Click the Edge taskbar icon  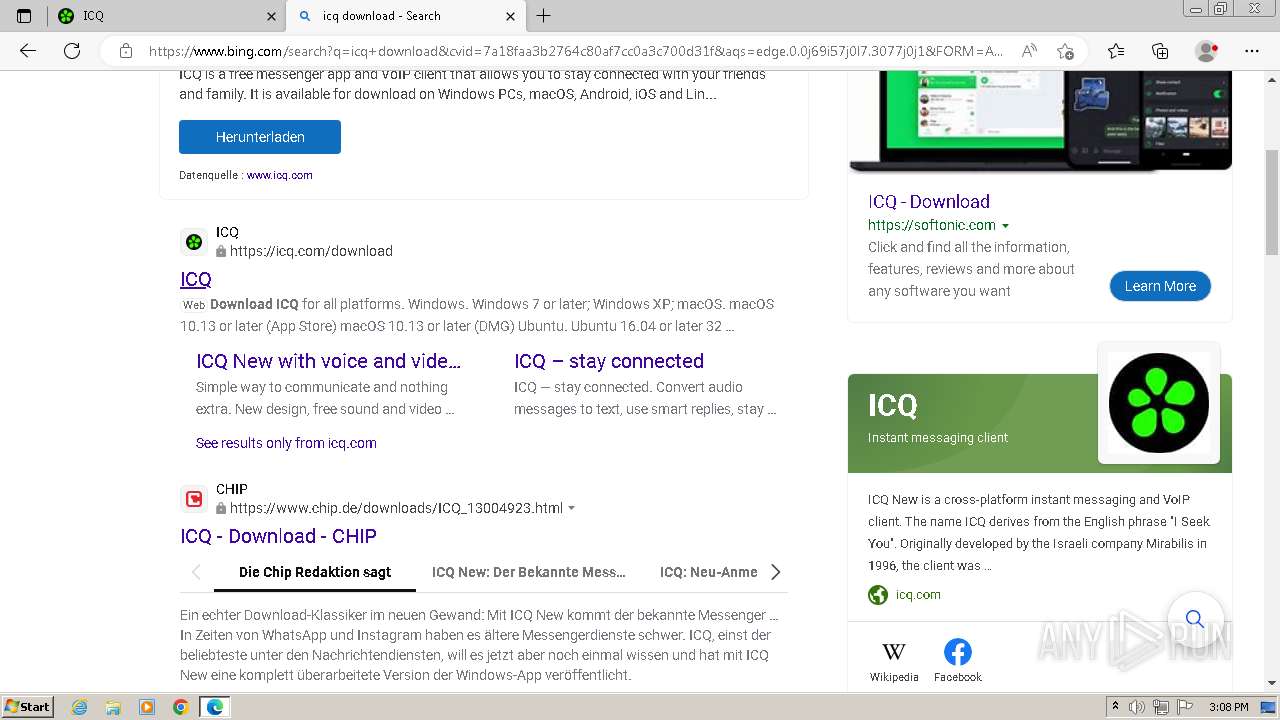click(214, 707)
